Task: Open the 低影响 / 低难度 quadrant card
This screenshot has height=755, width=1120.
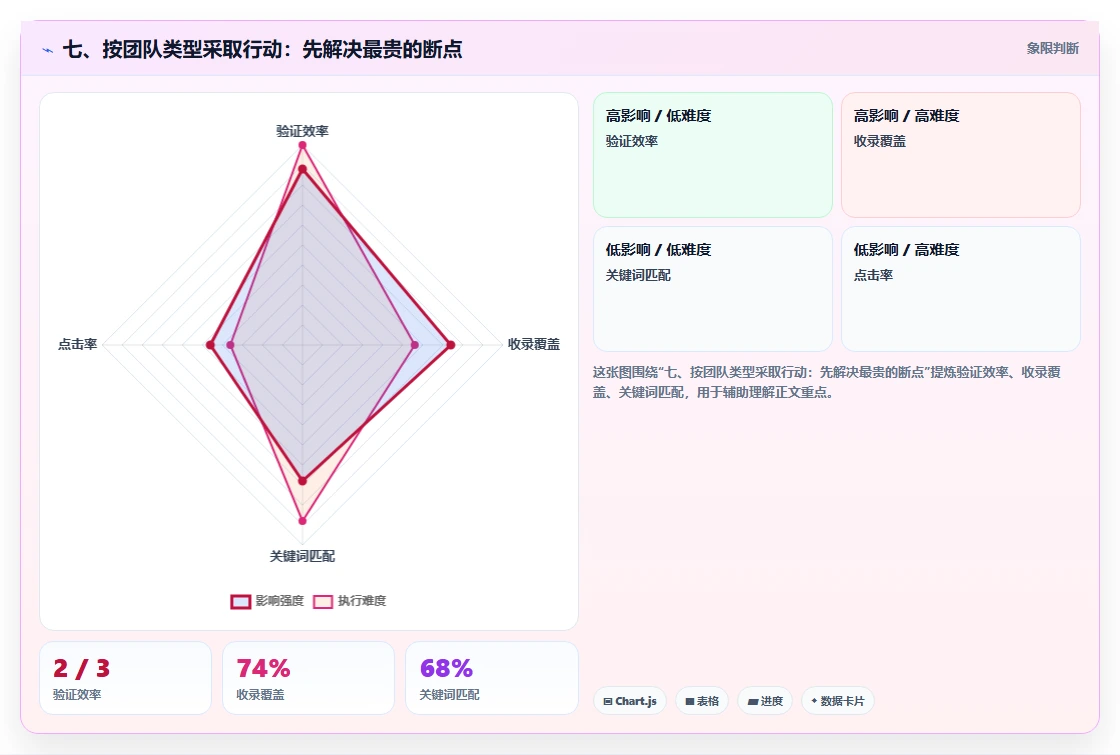Action: coord(713,289)
